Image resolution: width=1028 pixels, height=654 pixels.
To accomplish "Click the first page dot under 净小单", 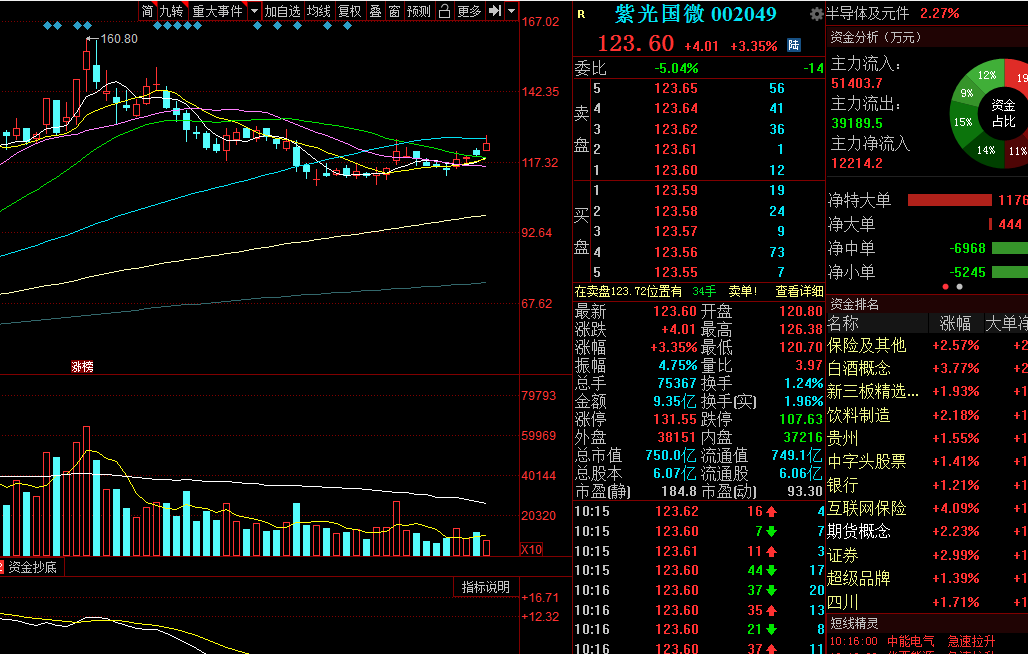I will pos(945,286).
